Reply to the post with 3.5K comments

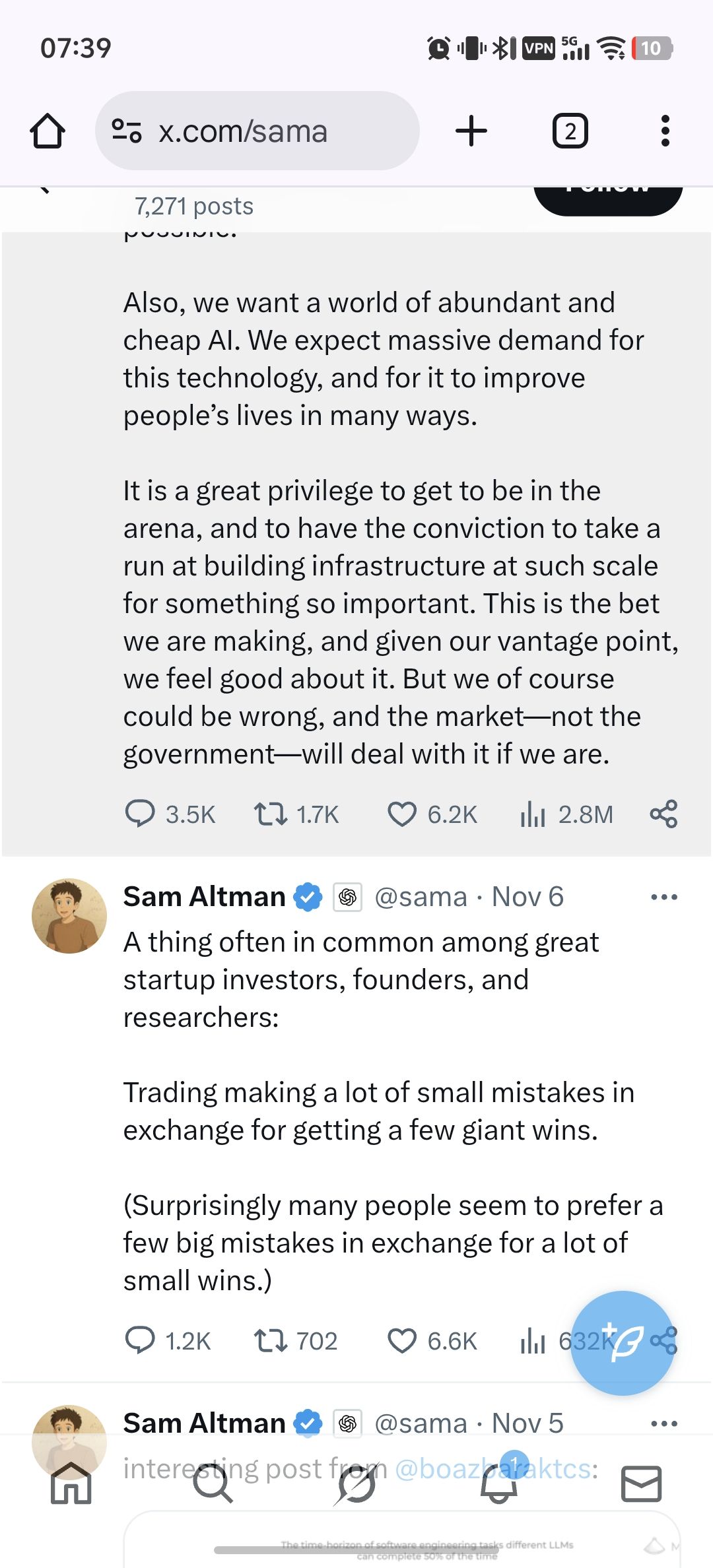click(x=140, y=814)
